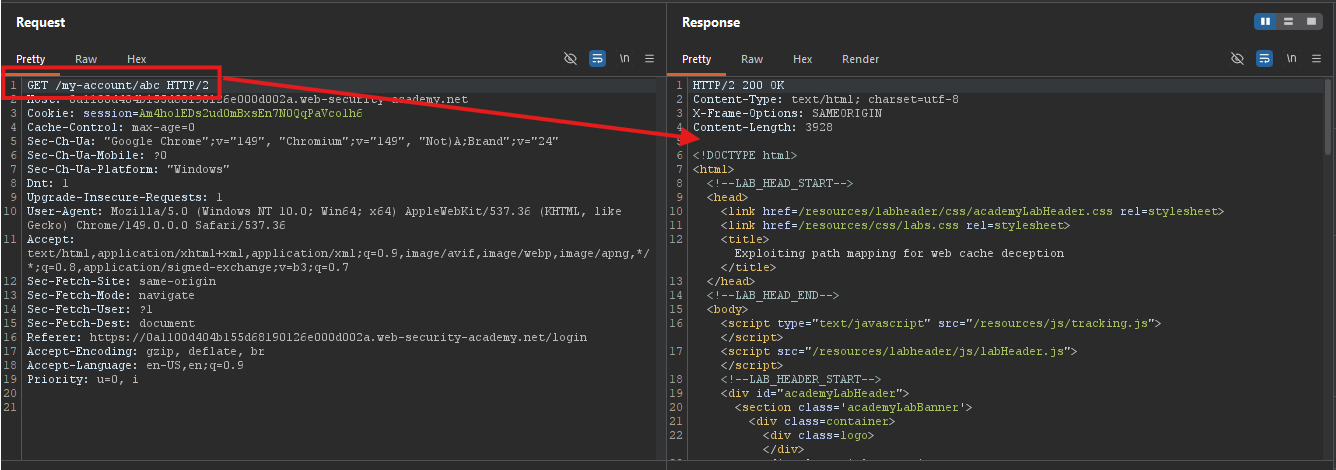Click the tracking.js script tag line
The height and width of the screenshot is (470, 1336).
click(x=940, y=324)
